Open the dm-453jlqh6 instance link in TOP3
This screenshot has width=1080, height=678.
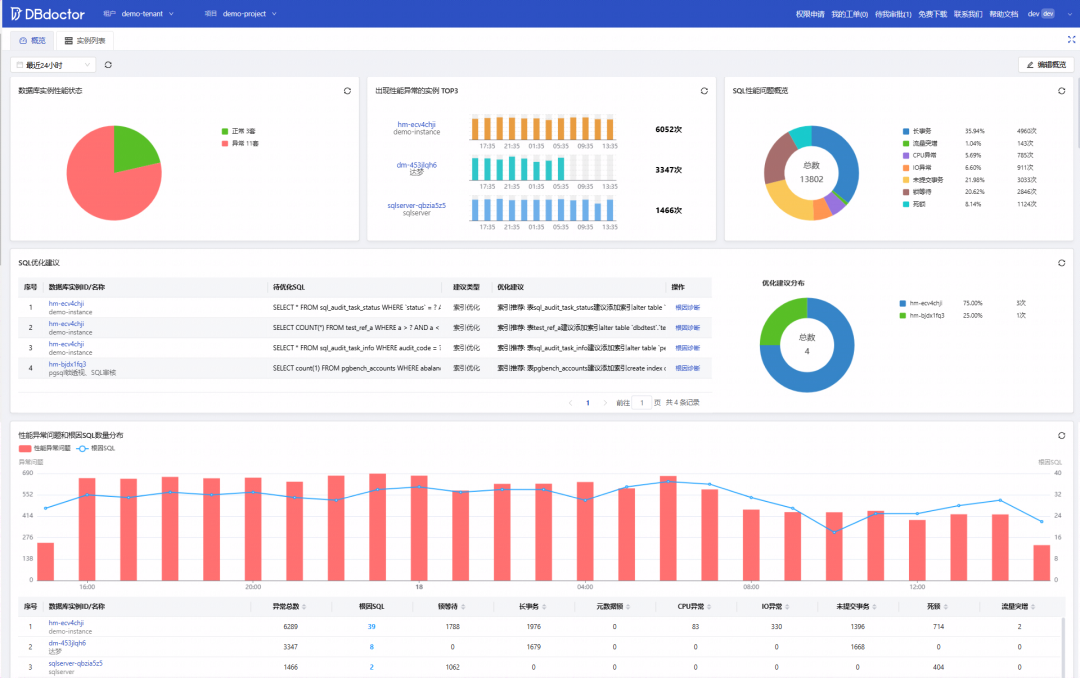(417, 165)
